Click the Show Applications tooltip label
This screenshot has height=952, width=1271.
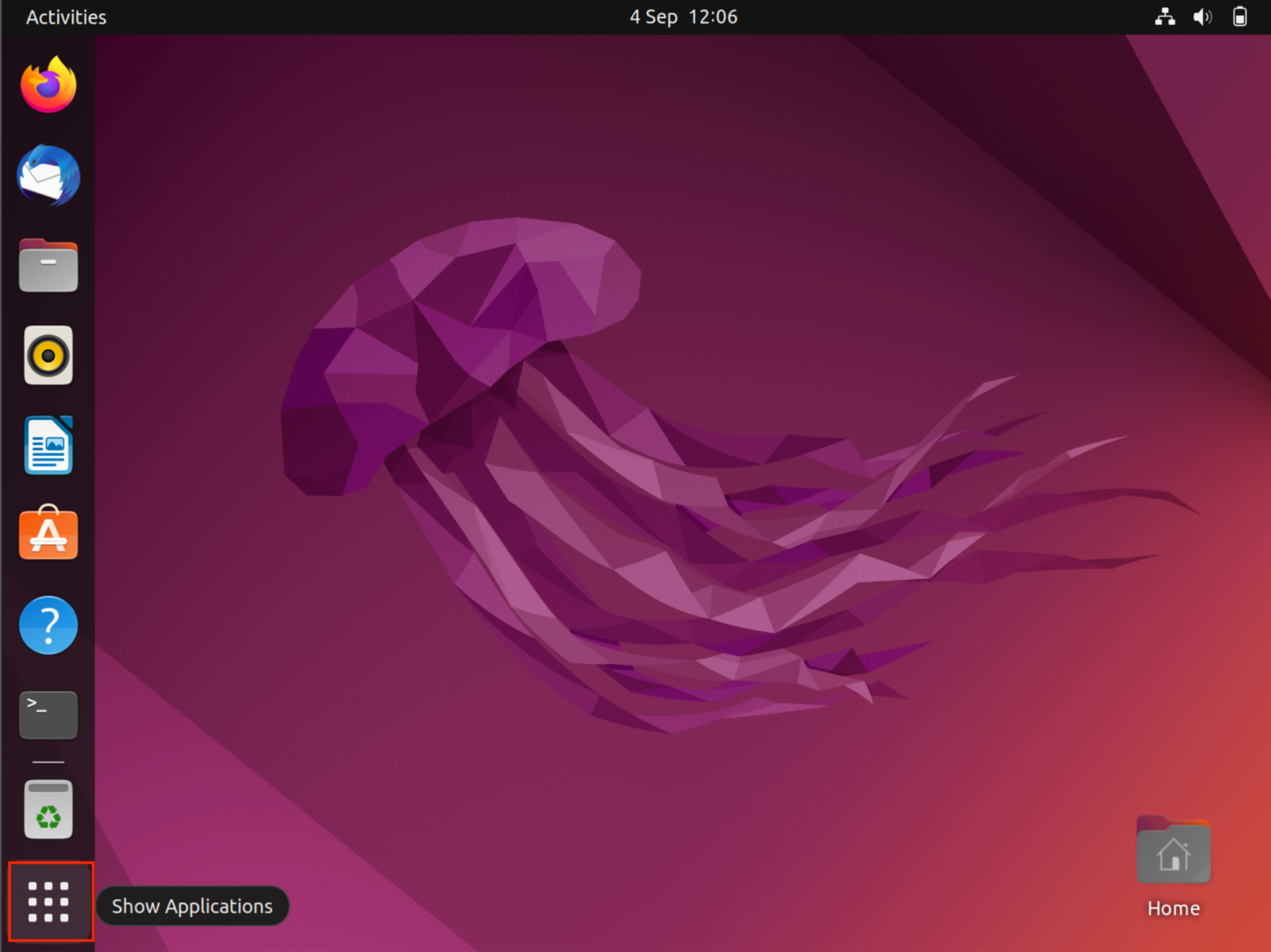tap(192, 906)
